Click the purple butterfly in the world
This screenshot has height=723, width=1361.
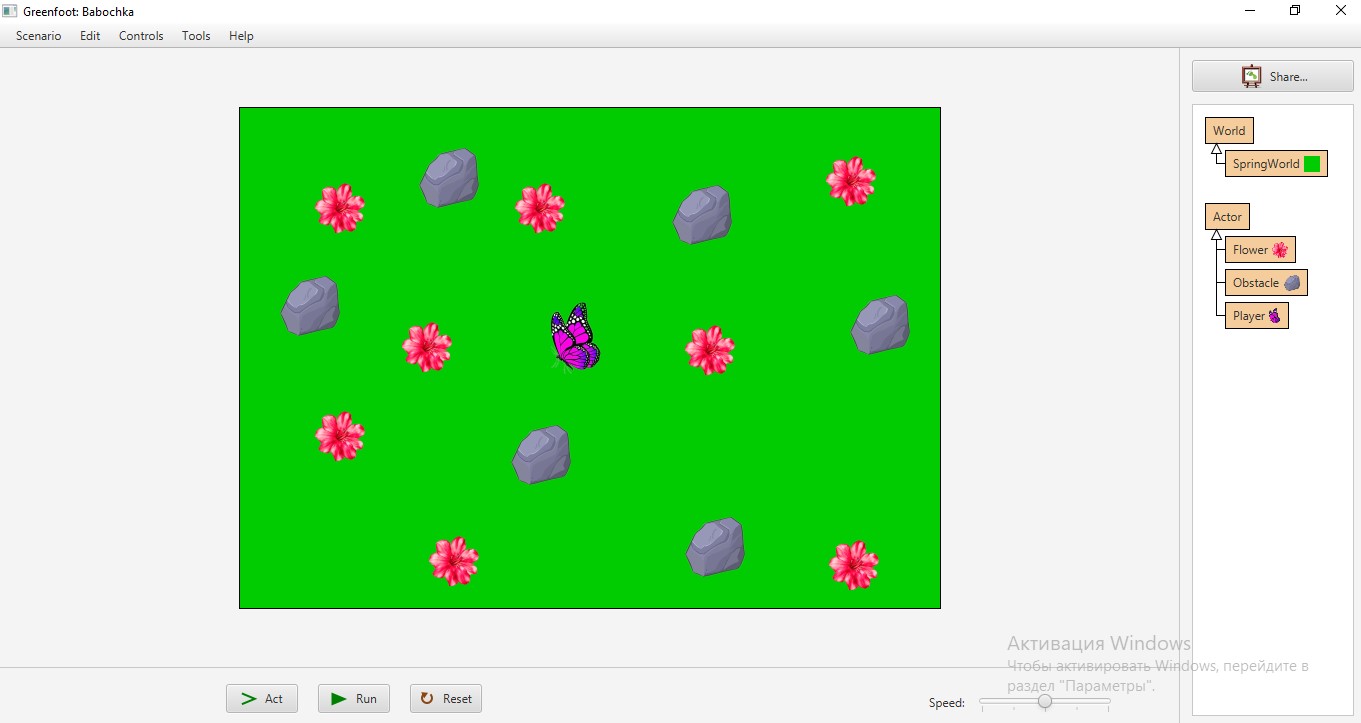[575, 338]
